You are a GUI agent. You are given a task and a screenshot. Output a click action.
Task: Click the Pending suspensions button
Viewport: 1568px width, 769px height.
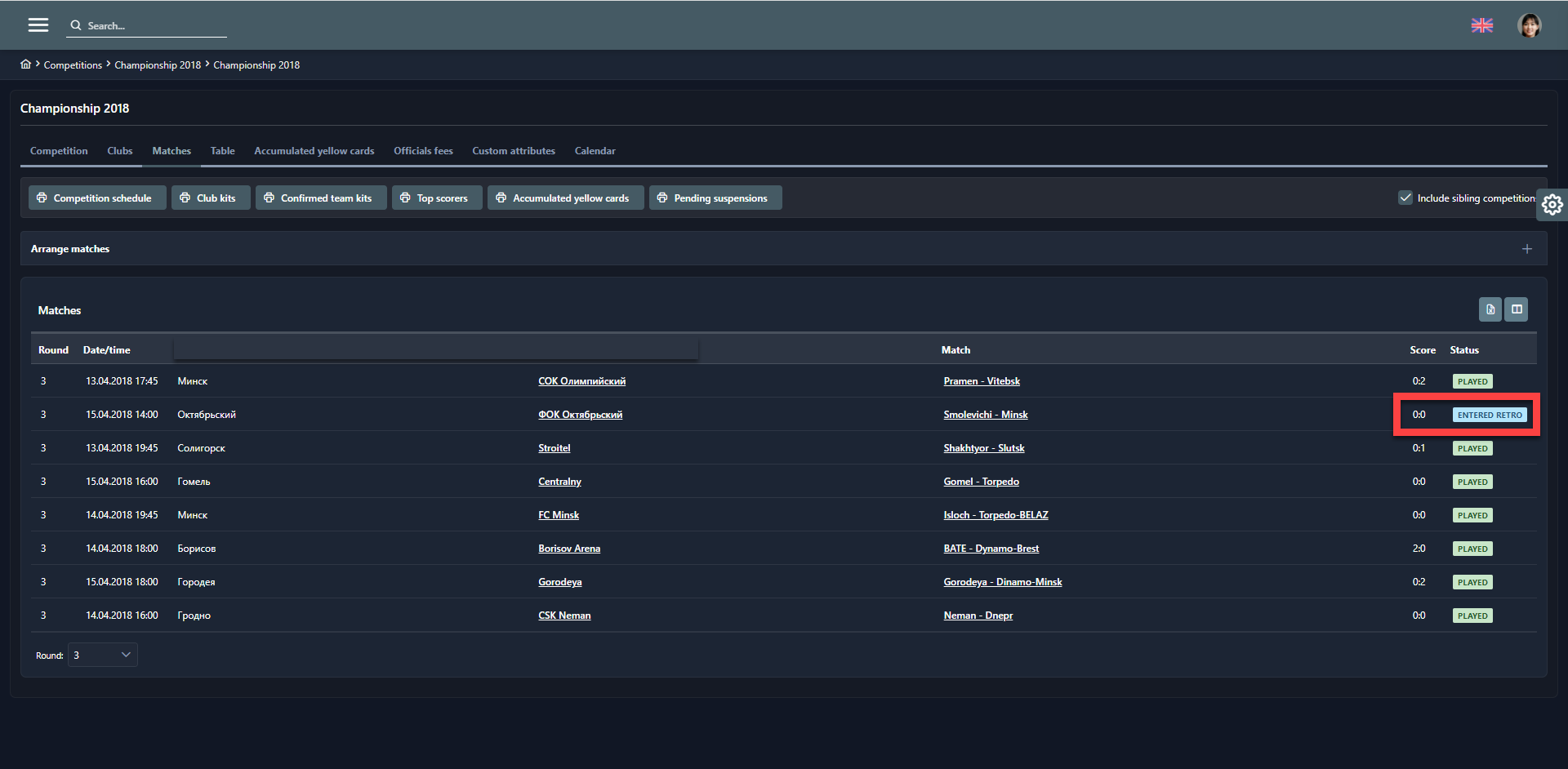(x=715, y=198)
